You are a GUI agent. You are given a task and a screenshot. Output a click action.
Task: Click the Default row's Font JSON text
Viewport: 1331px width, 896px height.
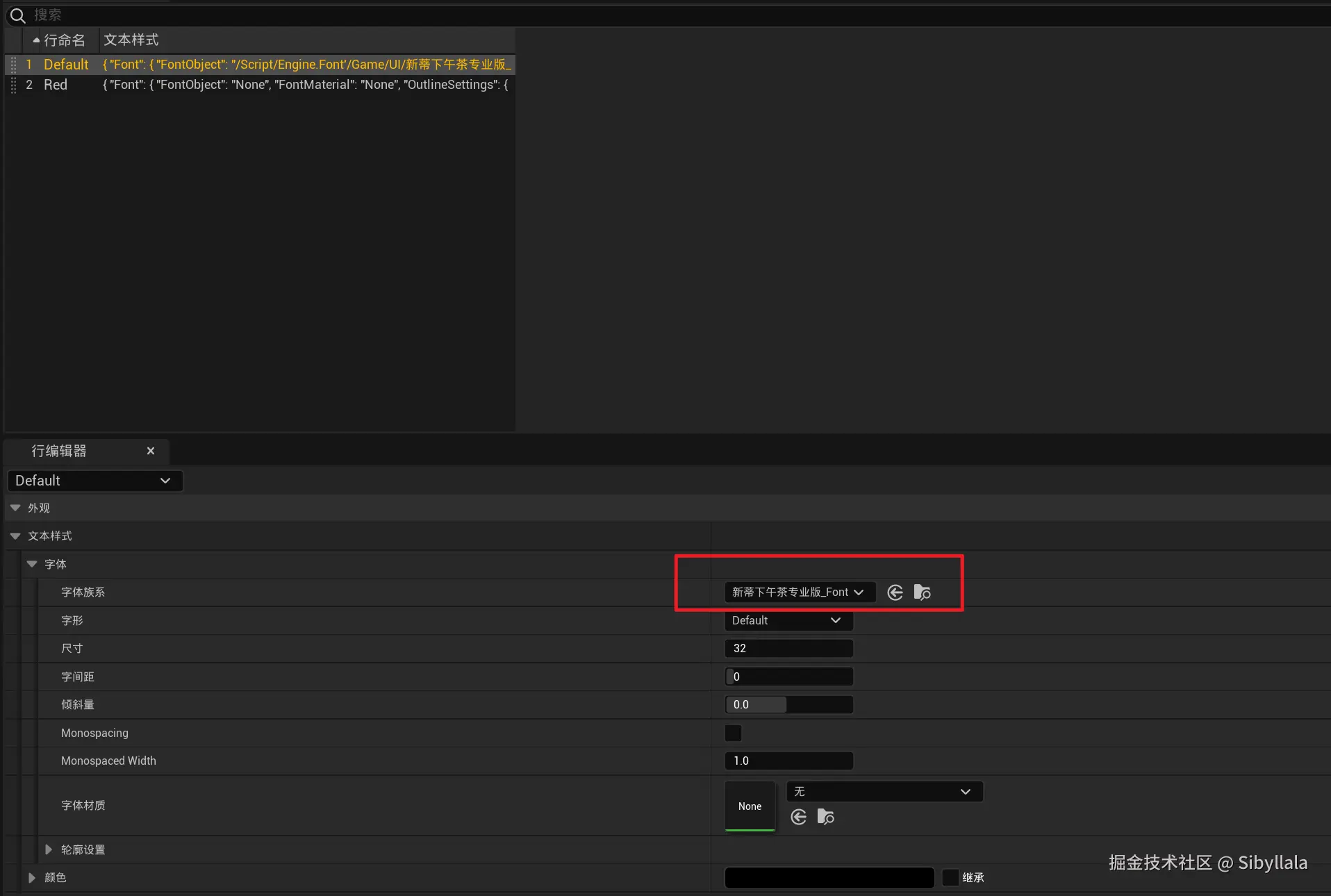pyautogui.click(x=306, y=65)
